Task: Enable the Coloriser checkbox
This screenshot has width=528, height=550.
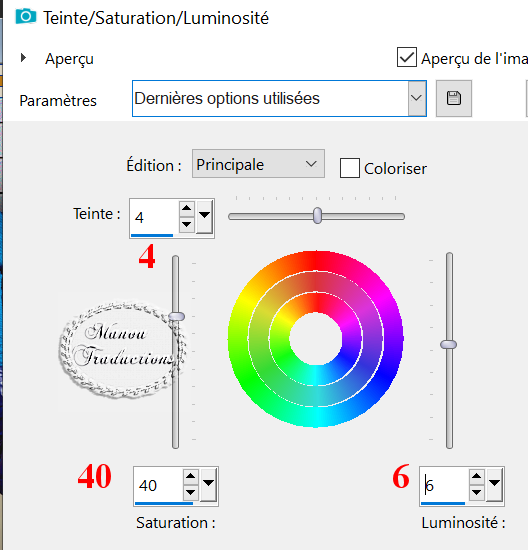Action: pos(349,168)
